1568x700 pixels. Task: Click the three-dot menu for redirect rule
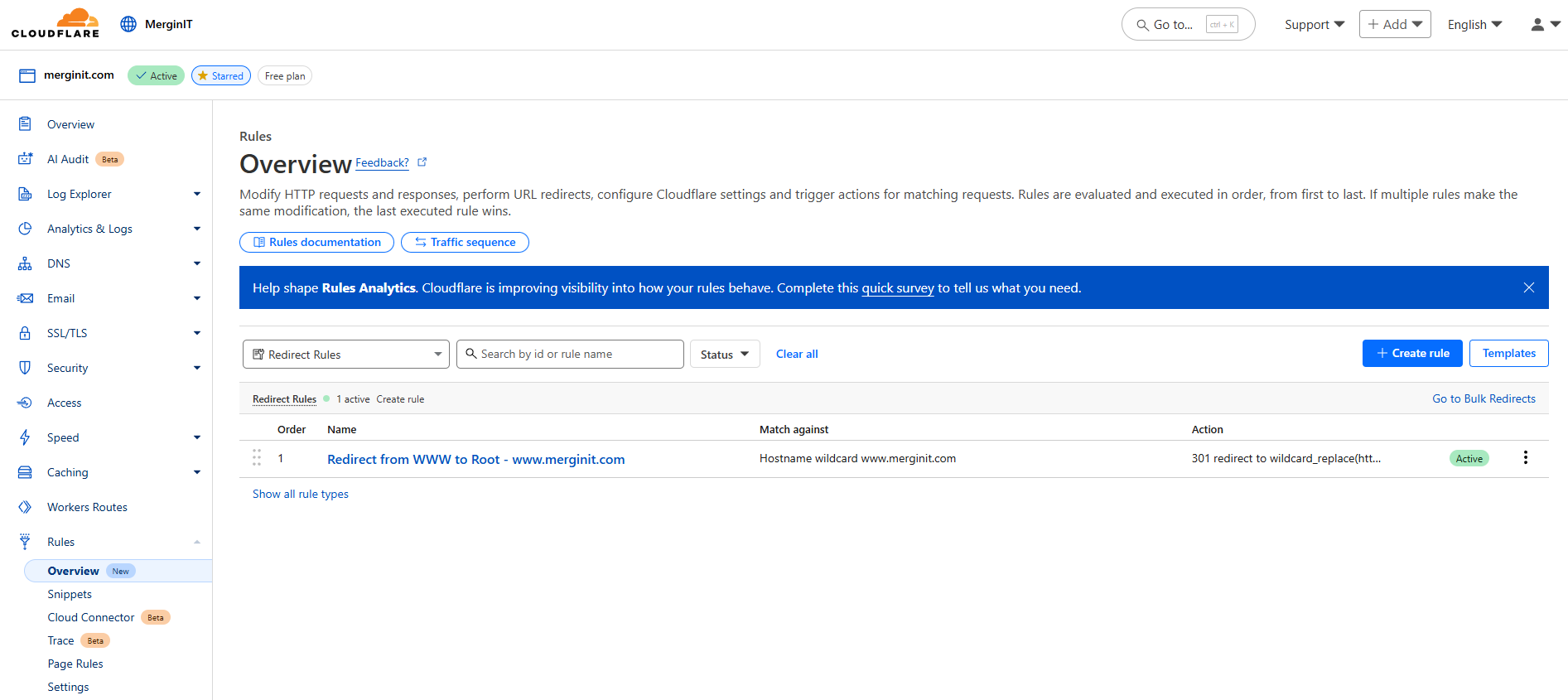[1525, 458]
